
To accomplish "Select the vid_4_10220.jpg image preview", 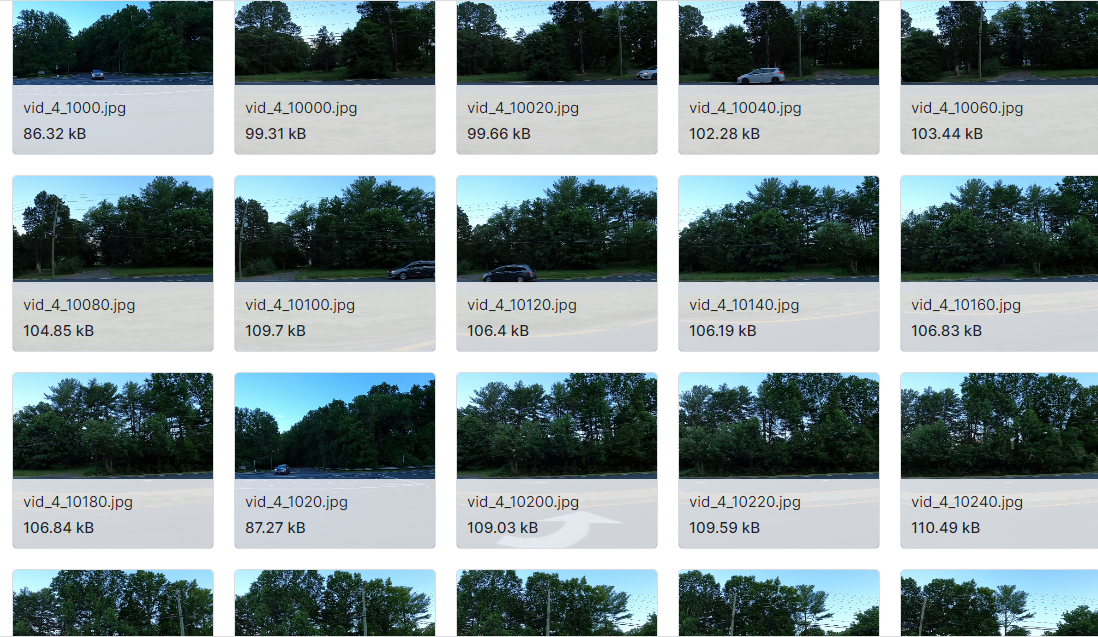I will (779, 426).
